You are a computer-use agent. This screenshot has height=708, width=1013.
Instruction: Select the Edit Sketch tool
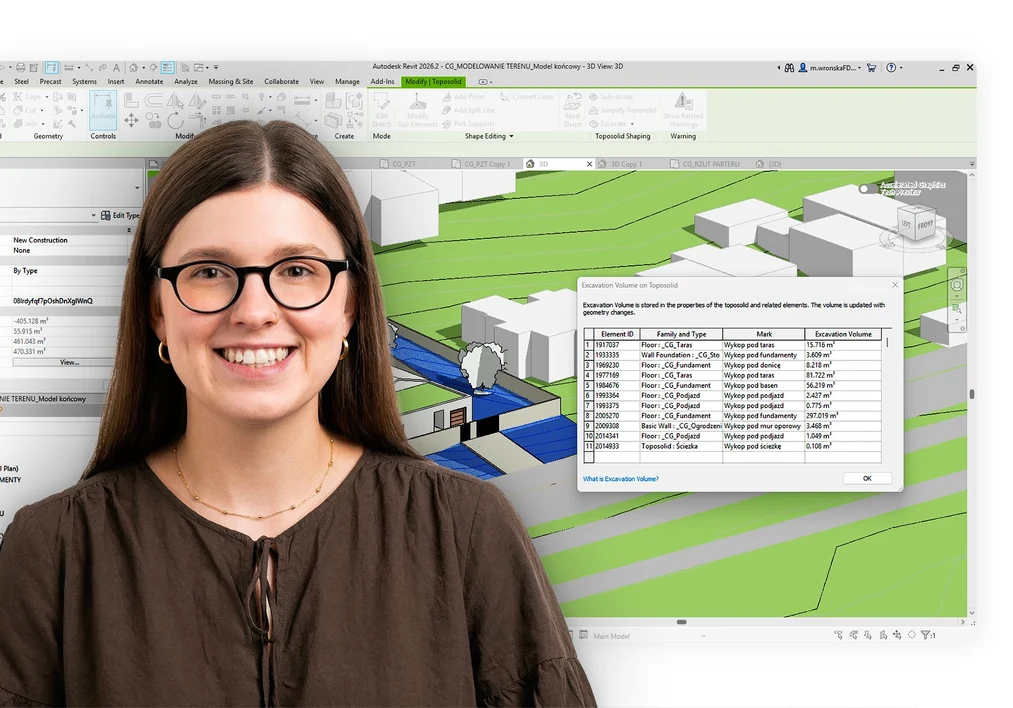pos(381,110)
